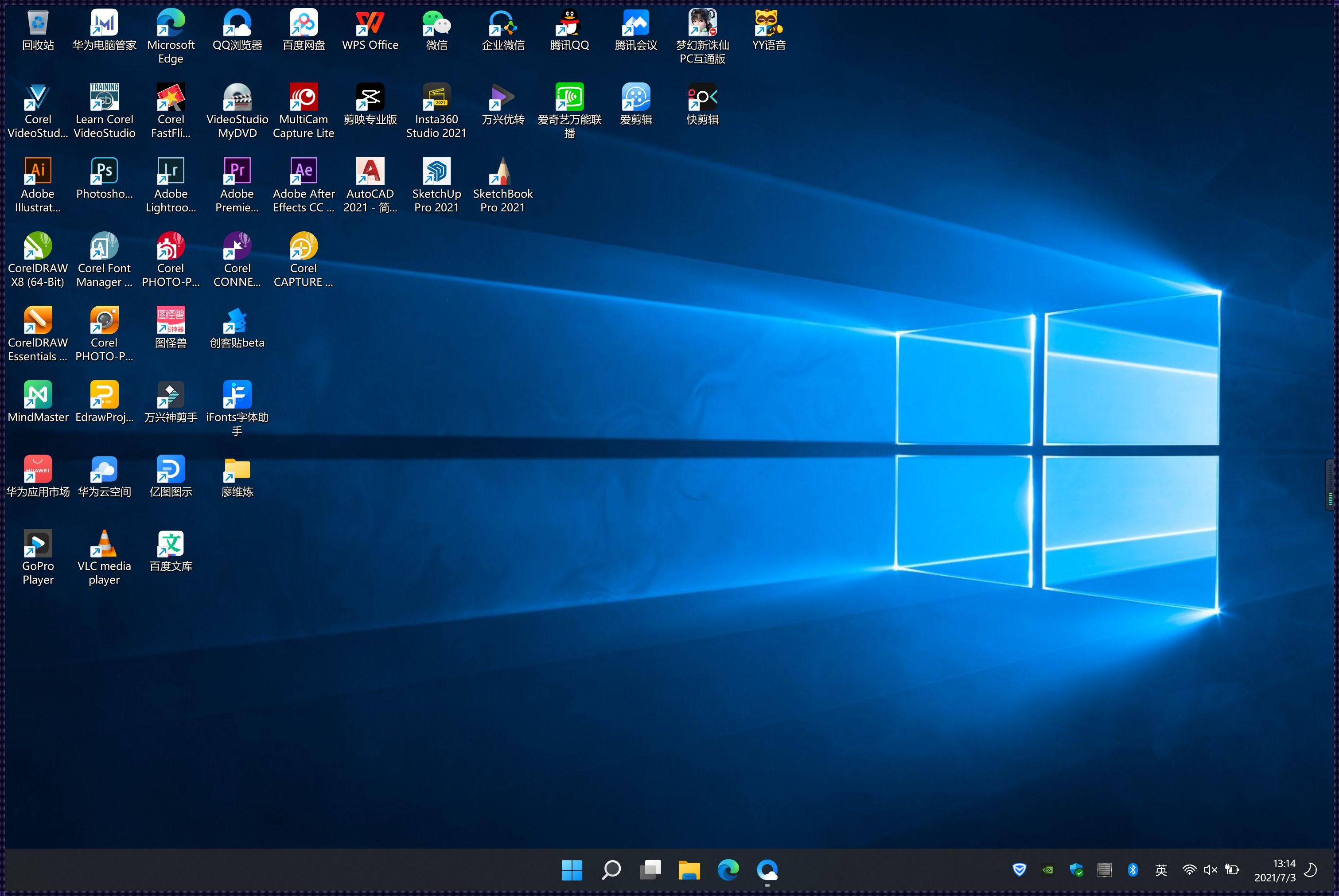
Task: Open the Recycle Bin (回收站) icon
Action: pos(38,24)
